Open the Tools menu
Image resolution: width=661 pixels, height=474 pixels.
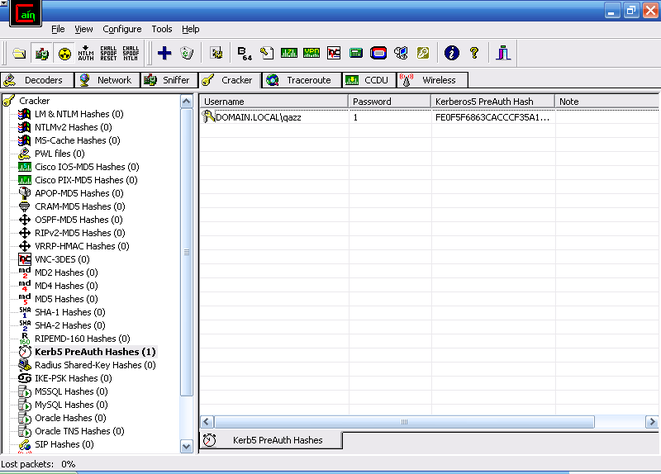coord(162,29)
